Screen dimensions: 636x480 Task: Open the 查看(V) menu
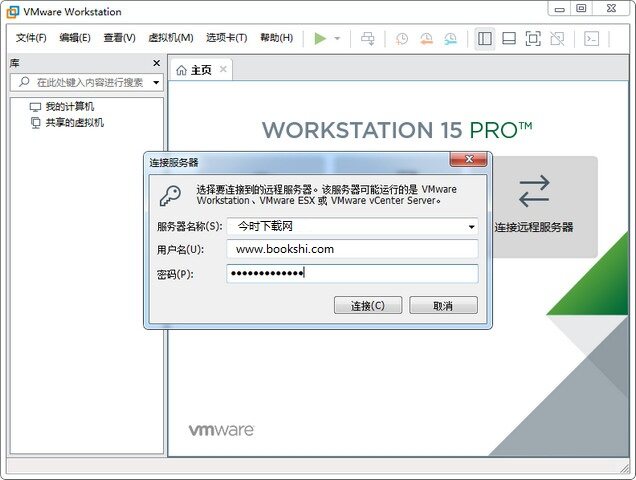coord(119,38)
